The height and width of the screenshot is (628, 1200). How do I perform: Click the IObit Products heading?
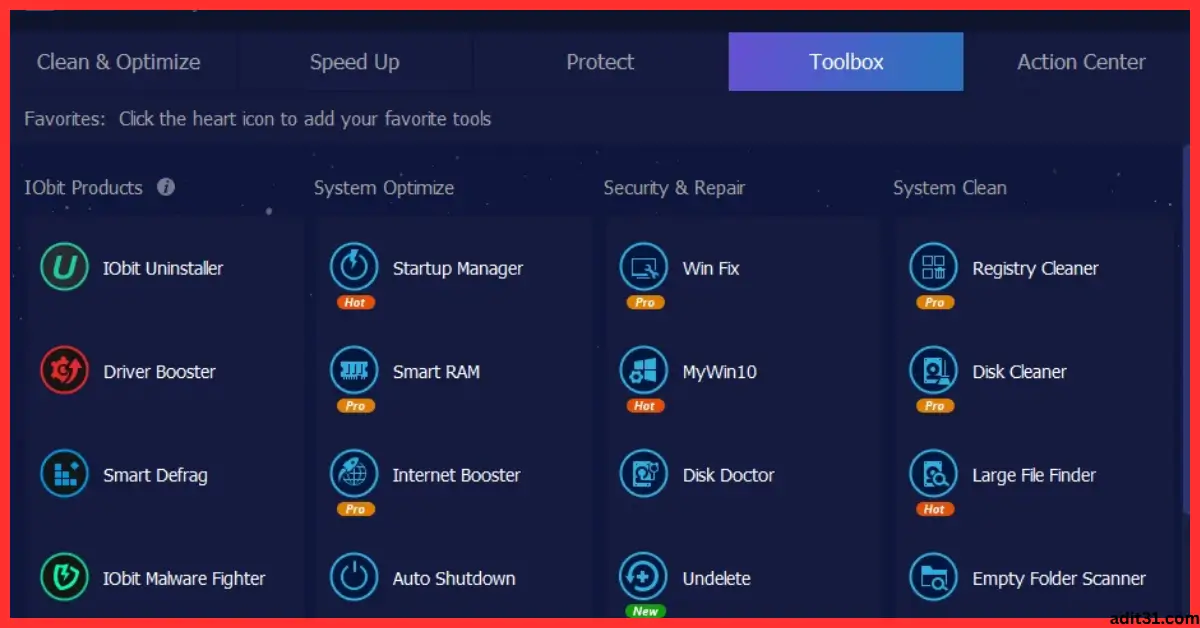(84, 188)
